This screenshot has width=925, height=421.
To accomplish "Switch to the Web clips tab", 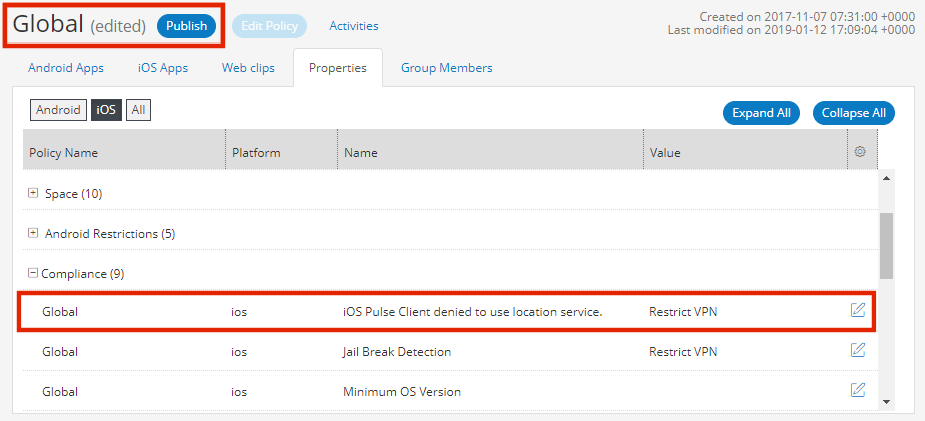I will tap(248, 68).
